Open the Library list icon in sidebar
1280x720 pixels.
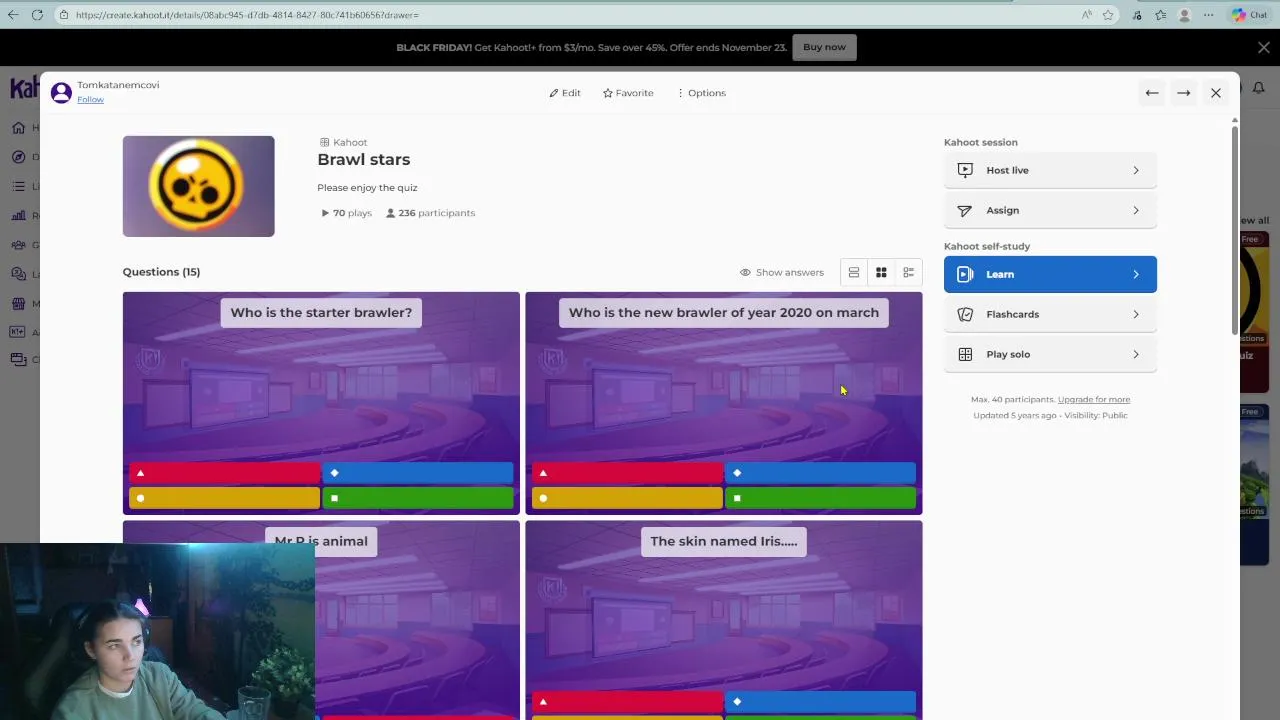click(19, 186)
